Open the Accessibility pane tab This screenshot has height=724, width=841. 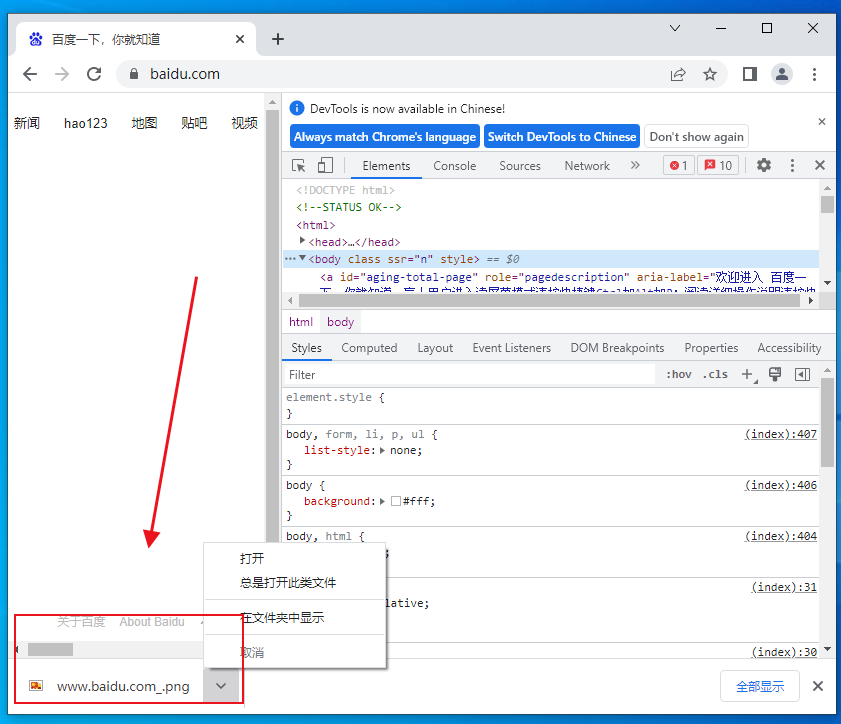pos(789,348)
